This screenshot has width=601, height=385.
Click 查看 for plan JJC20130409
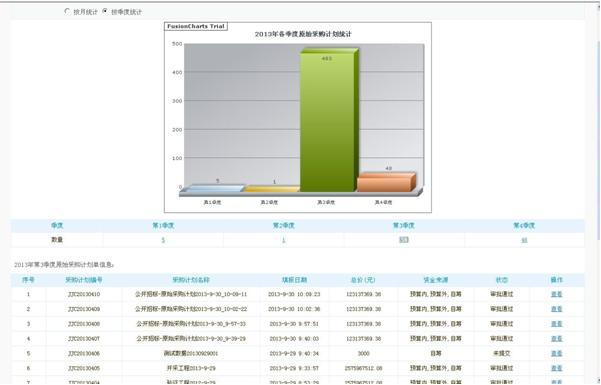point(556,309)
